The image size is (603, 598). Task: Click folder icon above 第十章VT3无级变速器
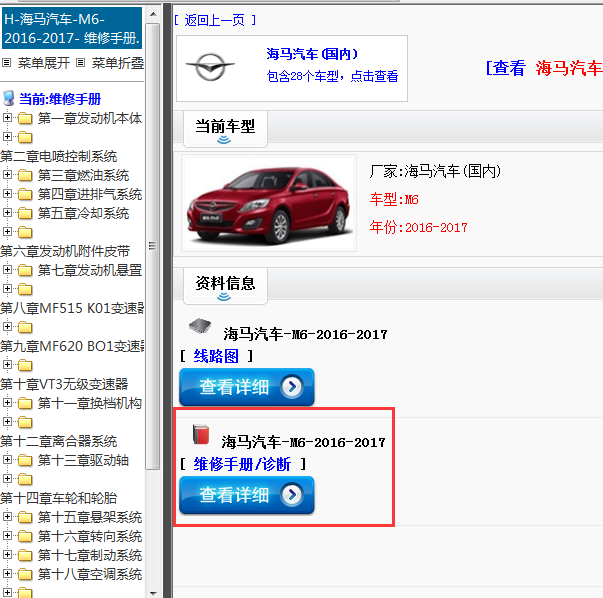(x=25, y=365)
